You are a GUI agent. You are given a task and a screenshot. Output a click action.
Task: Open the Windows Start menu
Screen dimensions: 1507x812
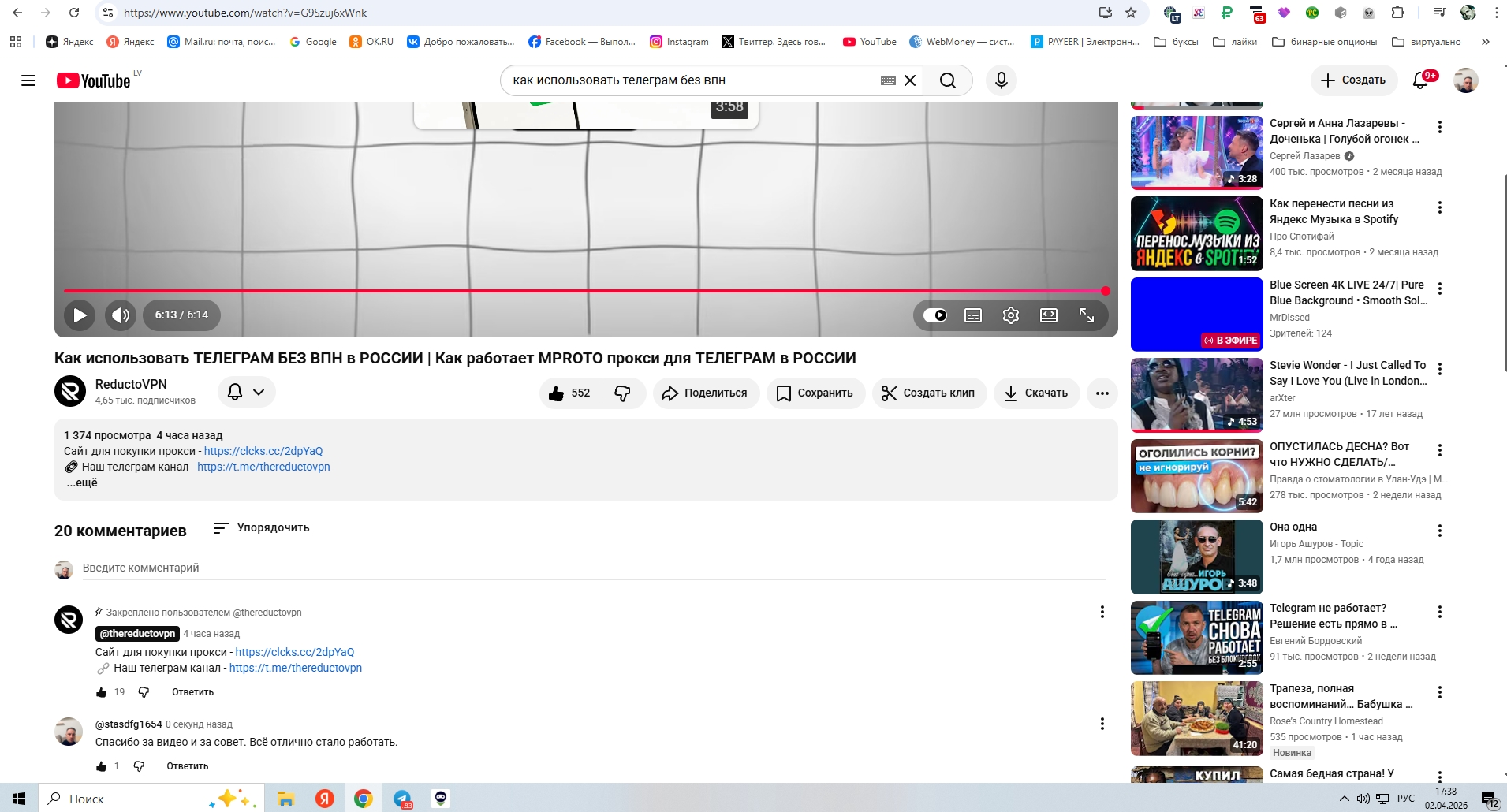[19, 799]
